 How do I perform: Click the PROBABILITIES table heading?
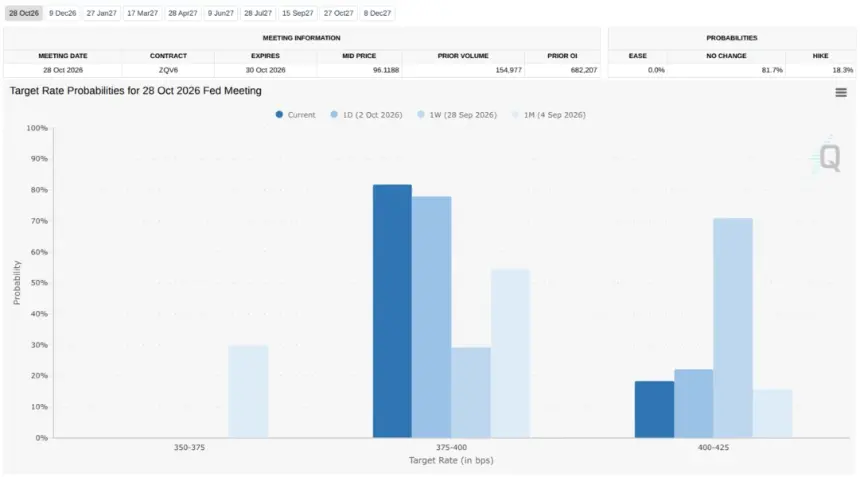pos(732,38)
